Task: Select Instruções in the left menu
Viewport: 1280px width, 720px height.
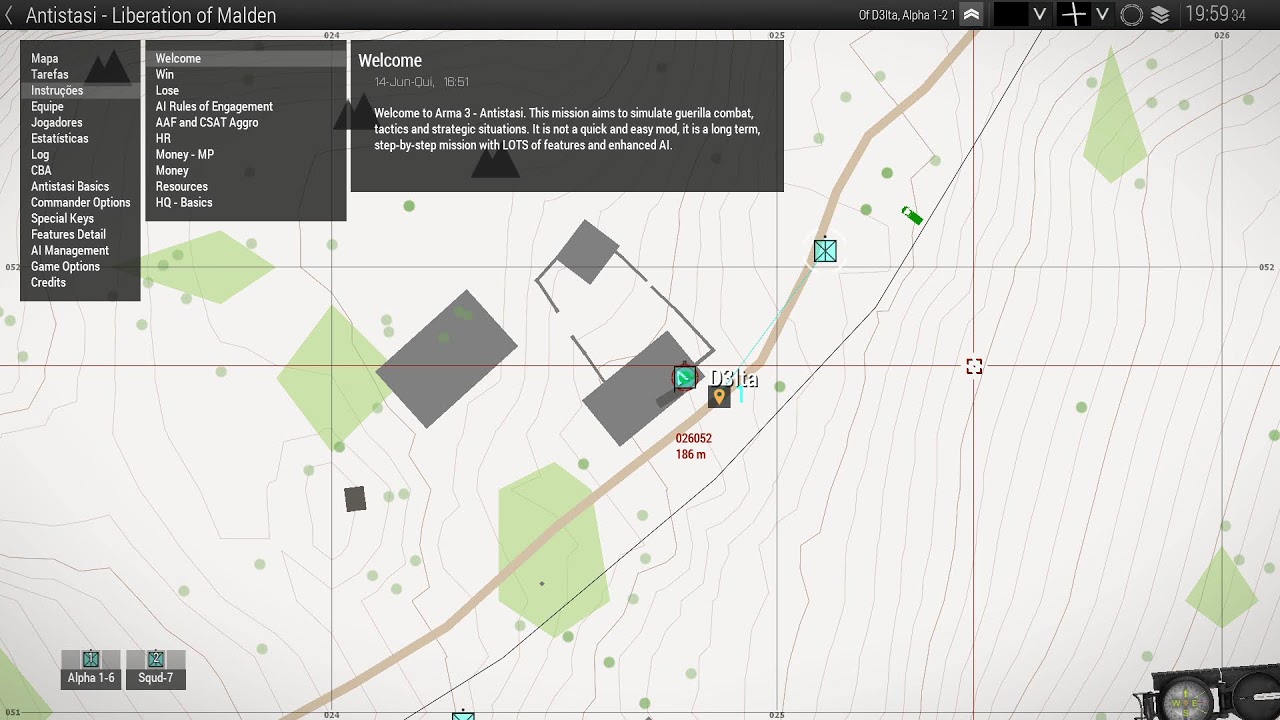Action: [x=80, y=91]
